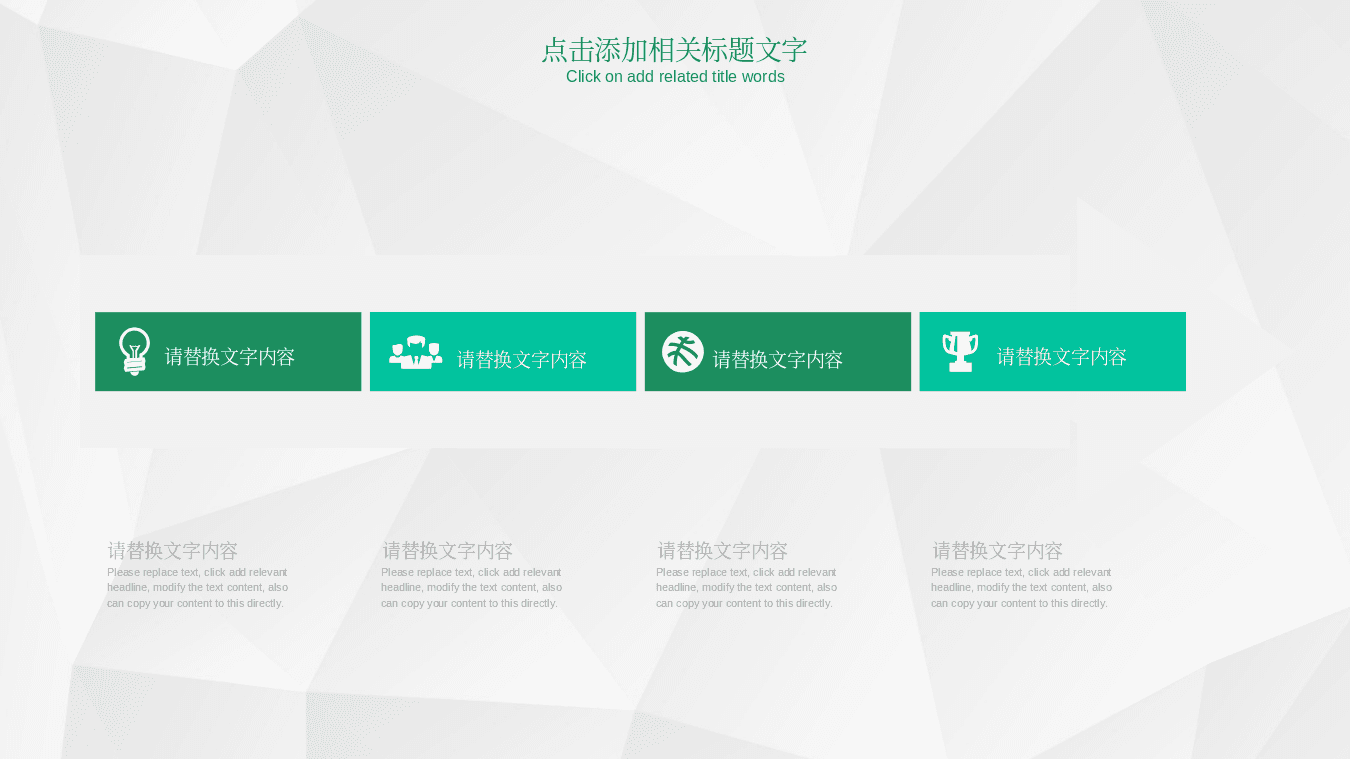
Task: Select the fourth gray heading below the boxes
Action: (998, 551)
